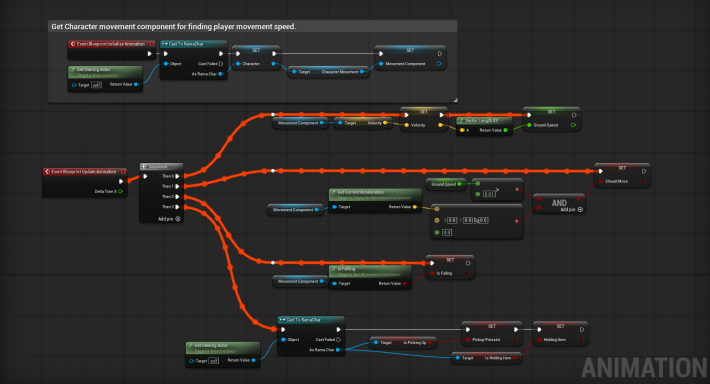Select the Sequence node header
Screen dimensions: 710x384
[x=161, y=167]
